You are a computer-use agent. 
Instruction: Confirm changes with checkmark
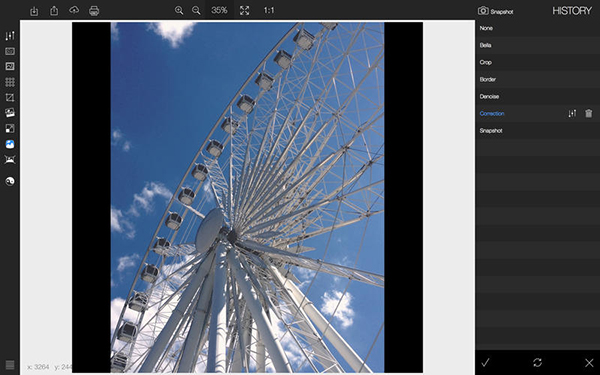point(485,362)
